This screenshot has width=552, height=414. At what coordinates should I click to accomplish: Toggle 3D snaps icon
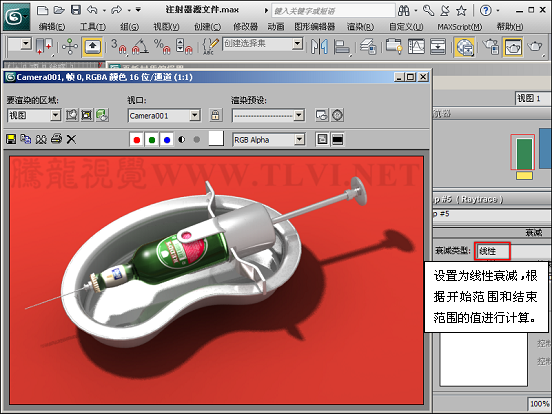coord(119,46)
